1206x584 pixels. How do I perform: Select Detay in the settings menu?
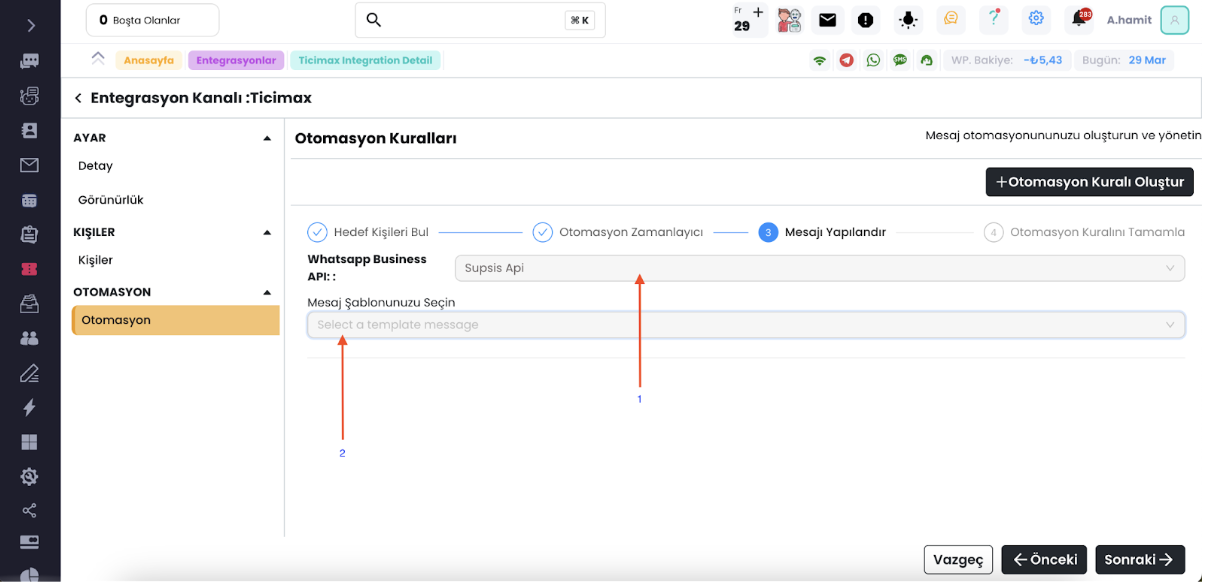[x=95, y=166]
